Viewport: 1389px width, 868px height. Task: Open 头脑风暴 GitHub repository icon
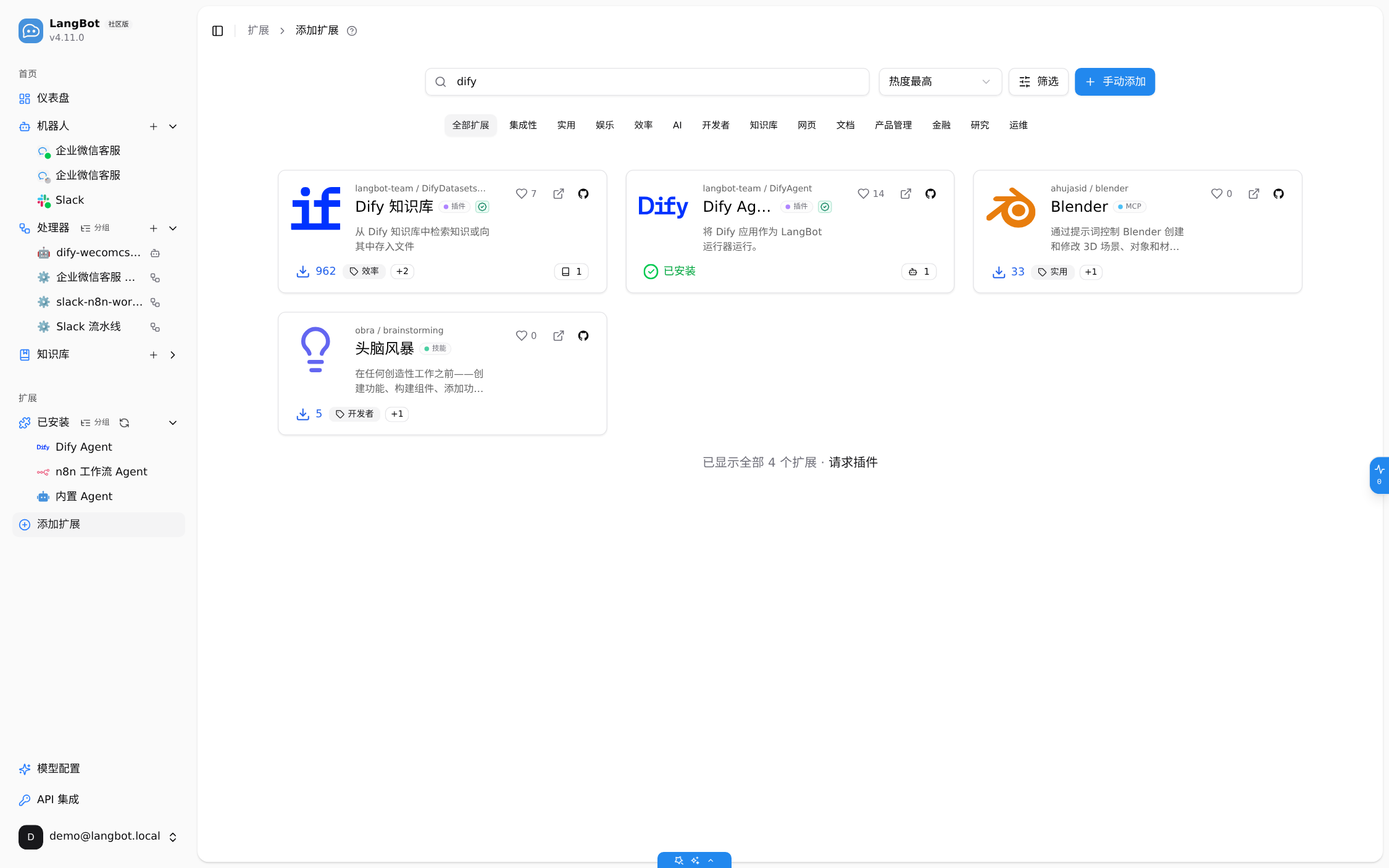pos(583,336)
